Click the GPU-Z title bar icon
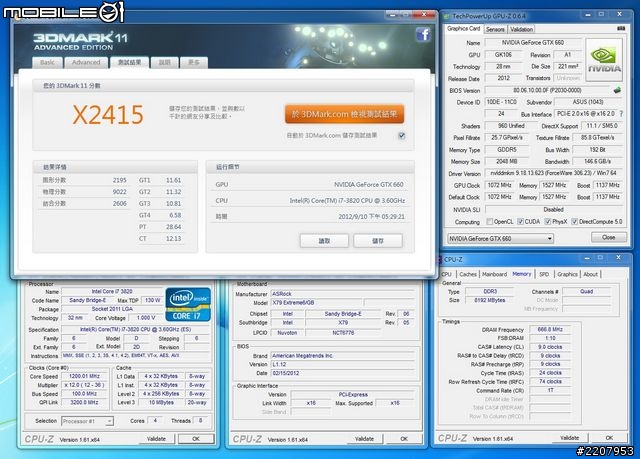Viewport: 640px width, 459px height. click(x=447, y=16)
